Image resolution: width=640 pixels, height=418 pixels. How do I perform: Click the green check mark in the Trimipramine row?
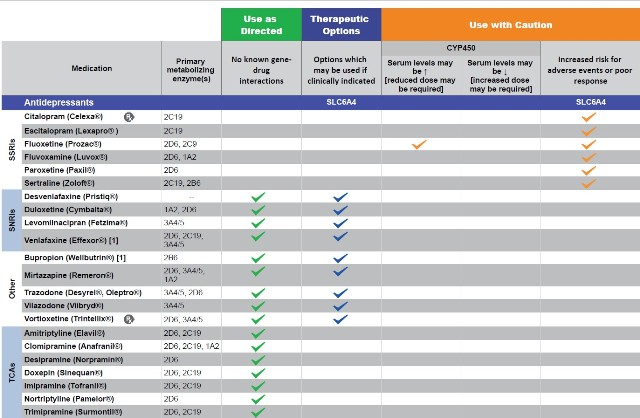coord(259,411)
